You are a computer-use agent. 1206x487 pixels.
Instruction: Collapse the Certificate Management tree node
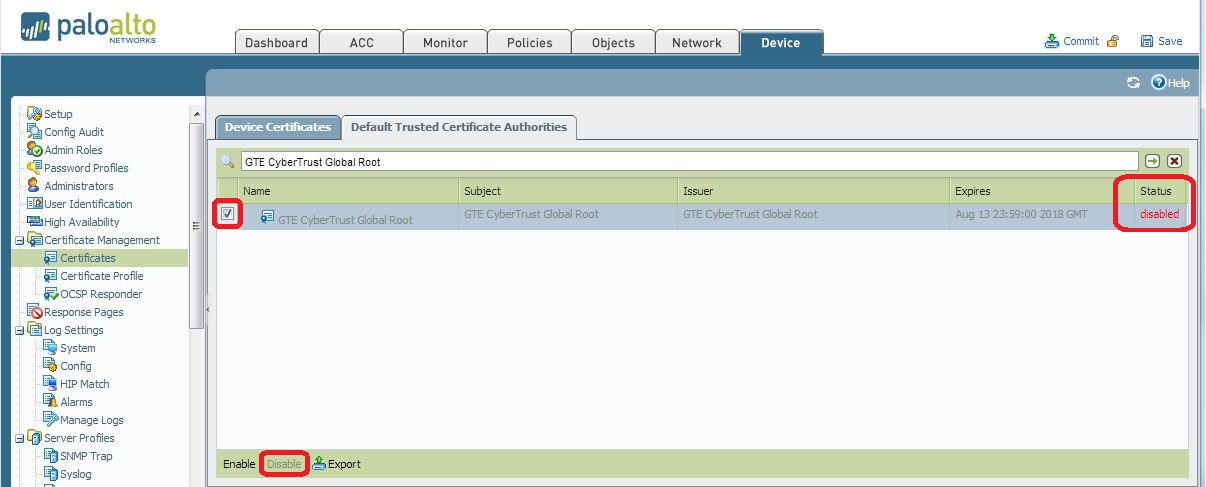(19, 240)
